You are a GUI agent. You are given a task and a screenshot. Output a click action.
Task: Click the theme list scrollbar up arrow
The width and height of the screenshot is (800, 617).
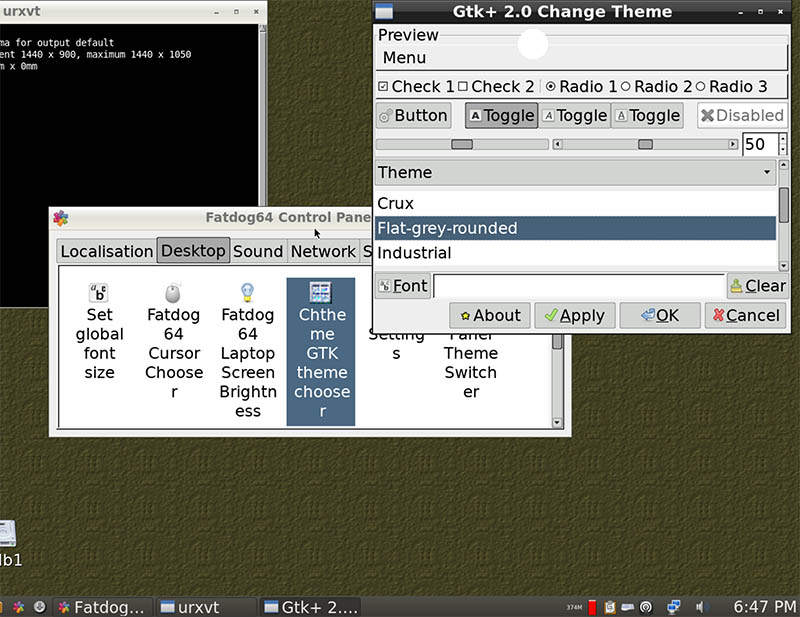[784, 165]
